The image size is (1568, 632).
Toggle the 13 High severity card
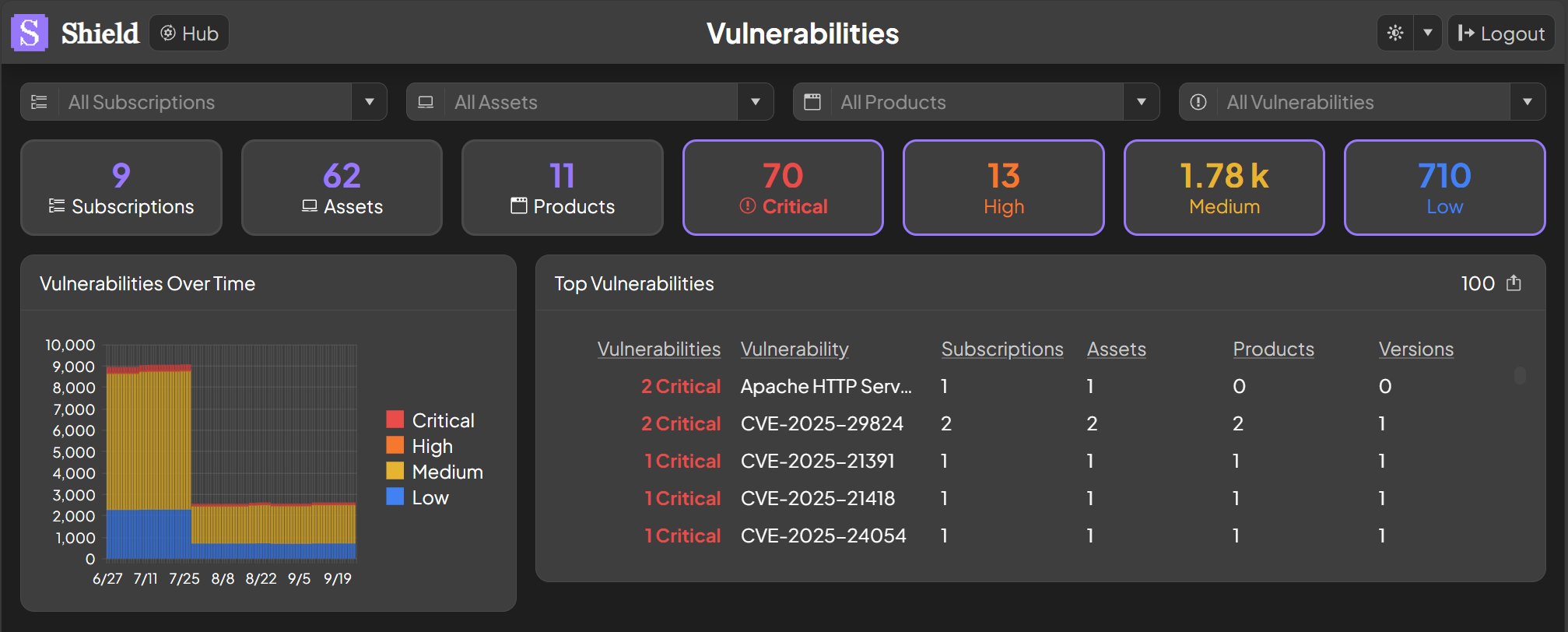1004,188
